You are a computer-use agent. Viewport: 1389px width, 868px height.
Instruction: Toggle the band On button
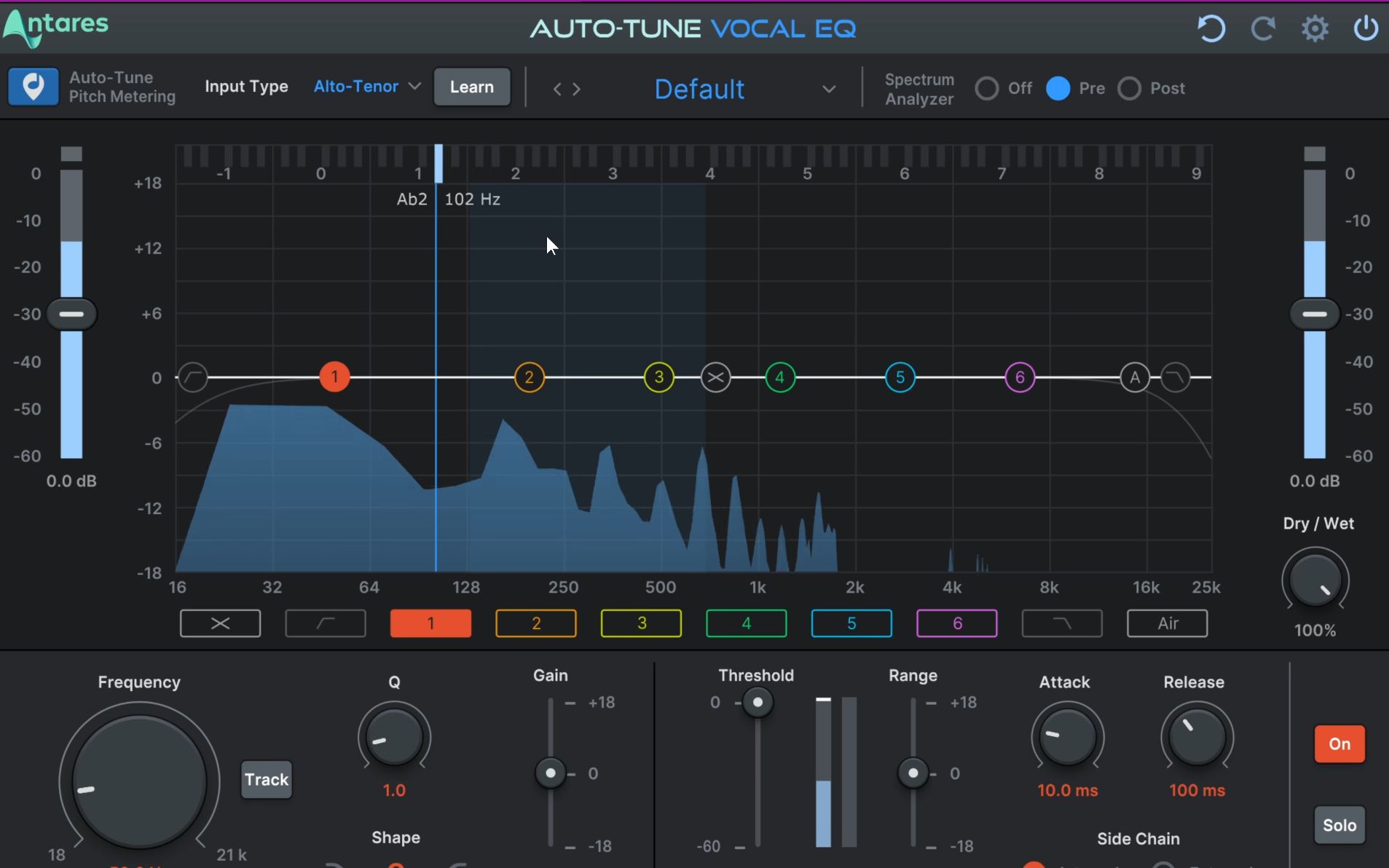[1339, 743]
